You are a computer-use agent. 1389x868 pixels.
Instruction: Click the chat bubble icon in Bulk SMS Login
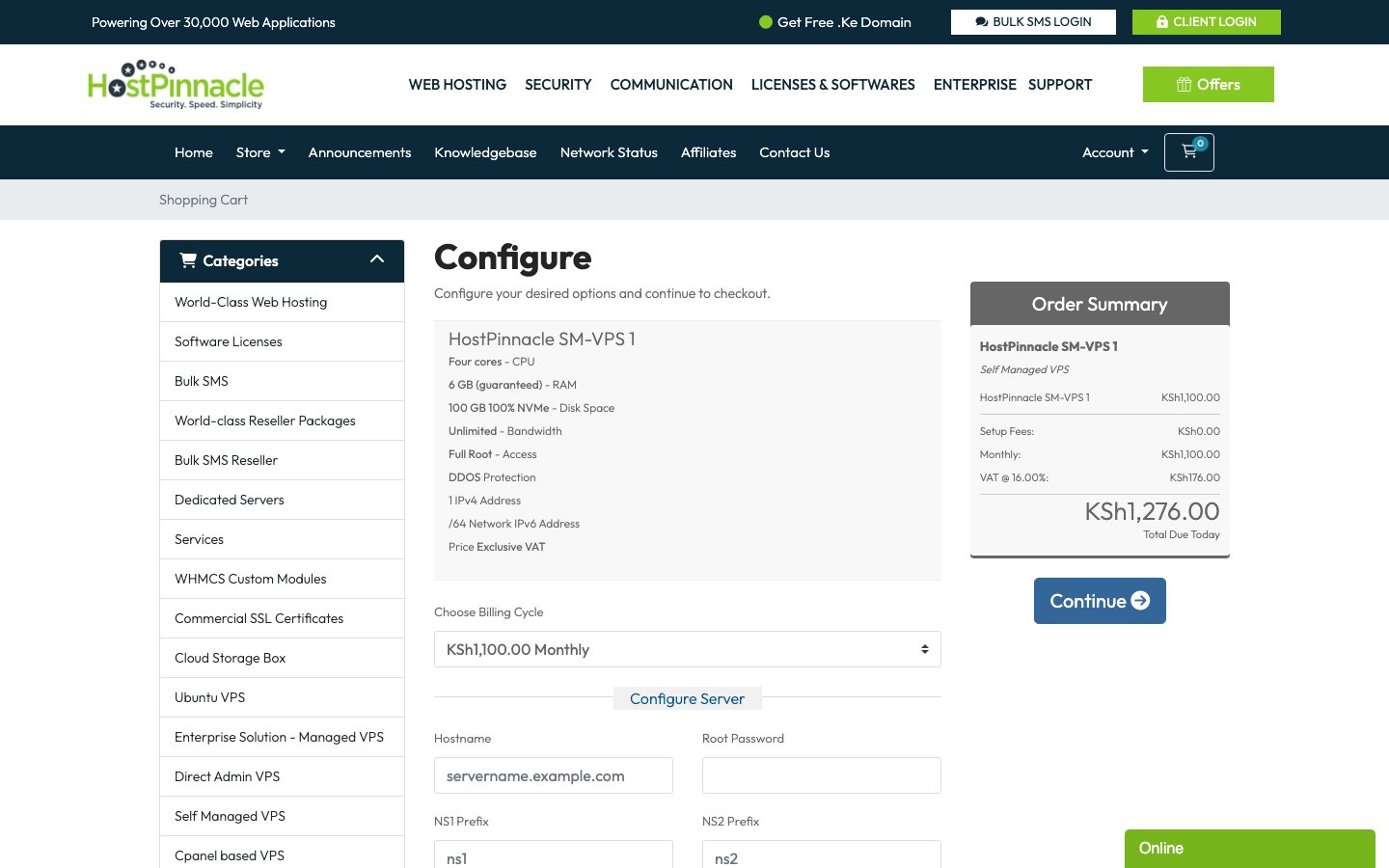pos(982,22)
